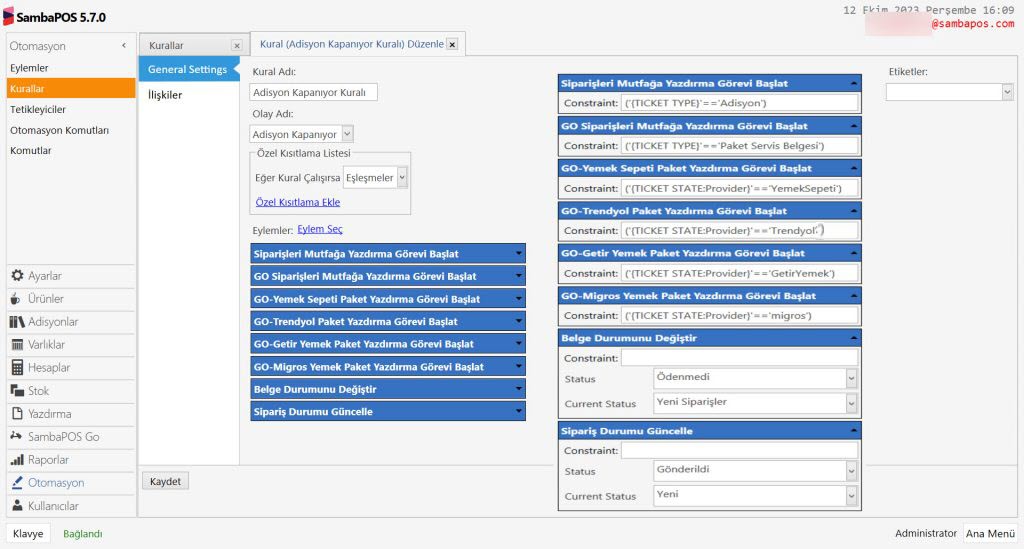The image size is (1024, 549).
Task: Select Kurallar in the sidebar
Action: point(71,89)
